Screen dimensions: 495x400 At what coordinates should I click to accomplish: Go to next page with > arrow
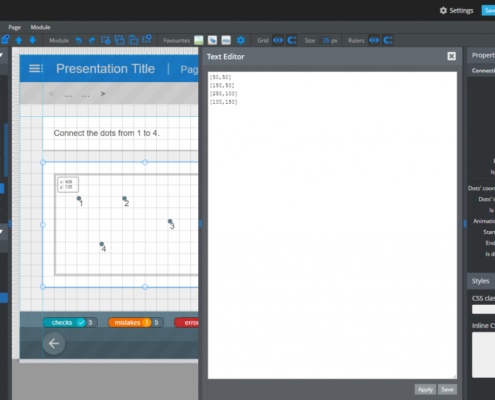click(103, 94)
